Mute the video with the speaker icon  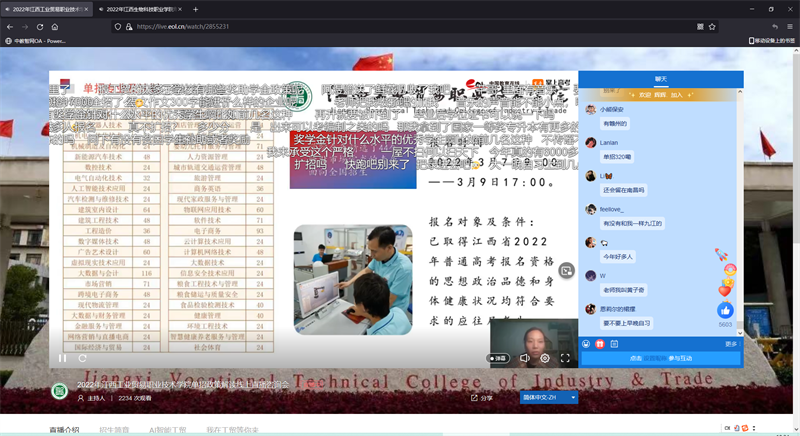tap(524, 358)
